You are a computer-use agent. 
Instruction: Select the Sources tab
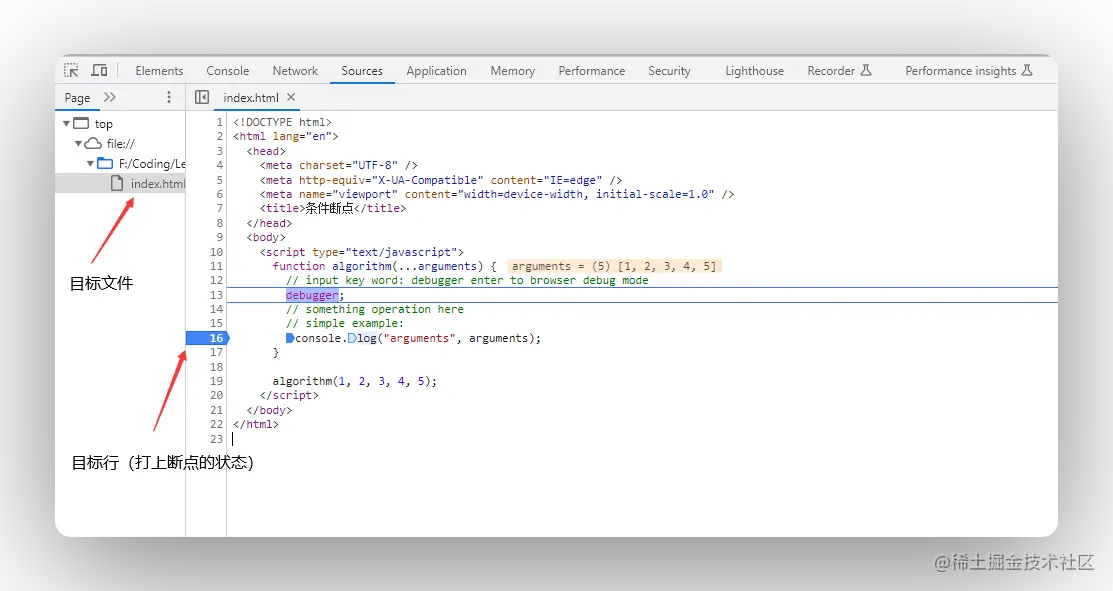(x=362, y=71)
